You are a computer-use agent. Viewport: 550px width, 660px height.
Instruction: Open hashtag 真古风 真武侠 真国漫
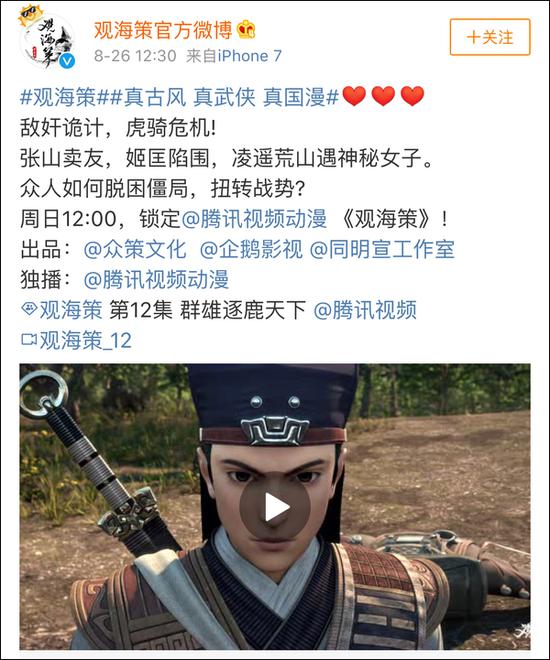point(224,97)
